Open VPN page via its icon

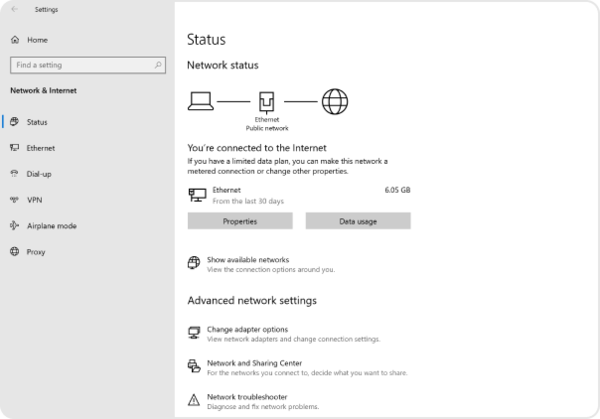click(x=14, y=200)
